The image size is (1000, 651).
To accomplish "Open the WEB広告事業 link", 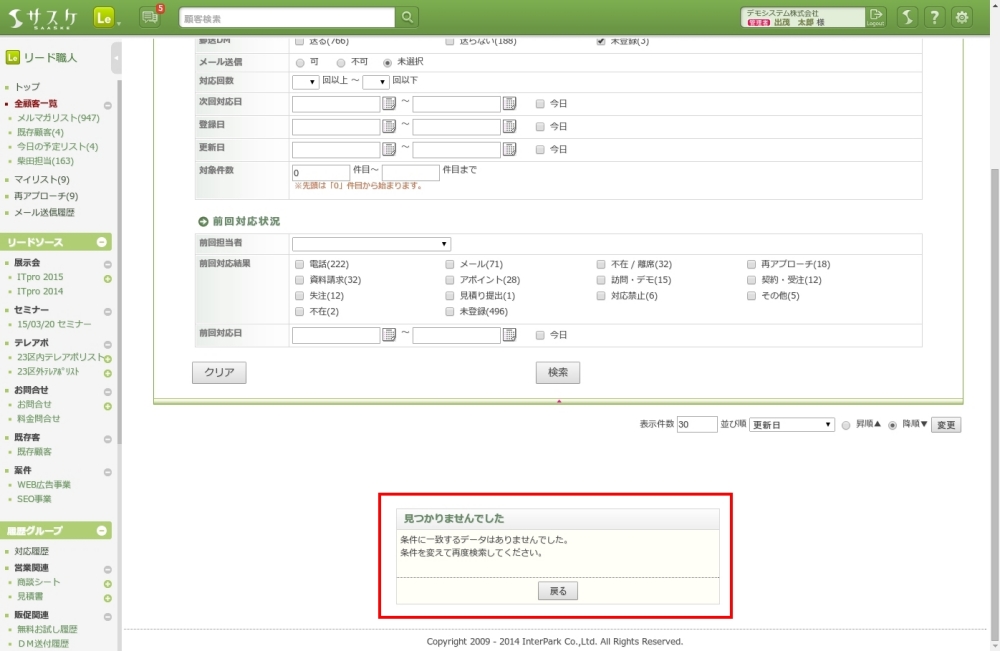I will pyautogui.click(x=44, y=485).
